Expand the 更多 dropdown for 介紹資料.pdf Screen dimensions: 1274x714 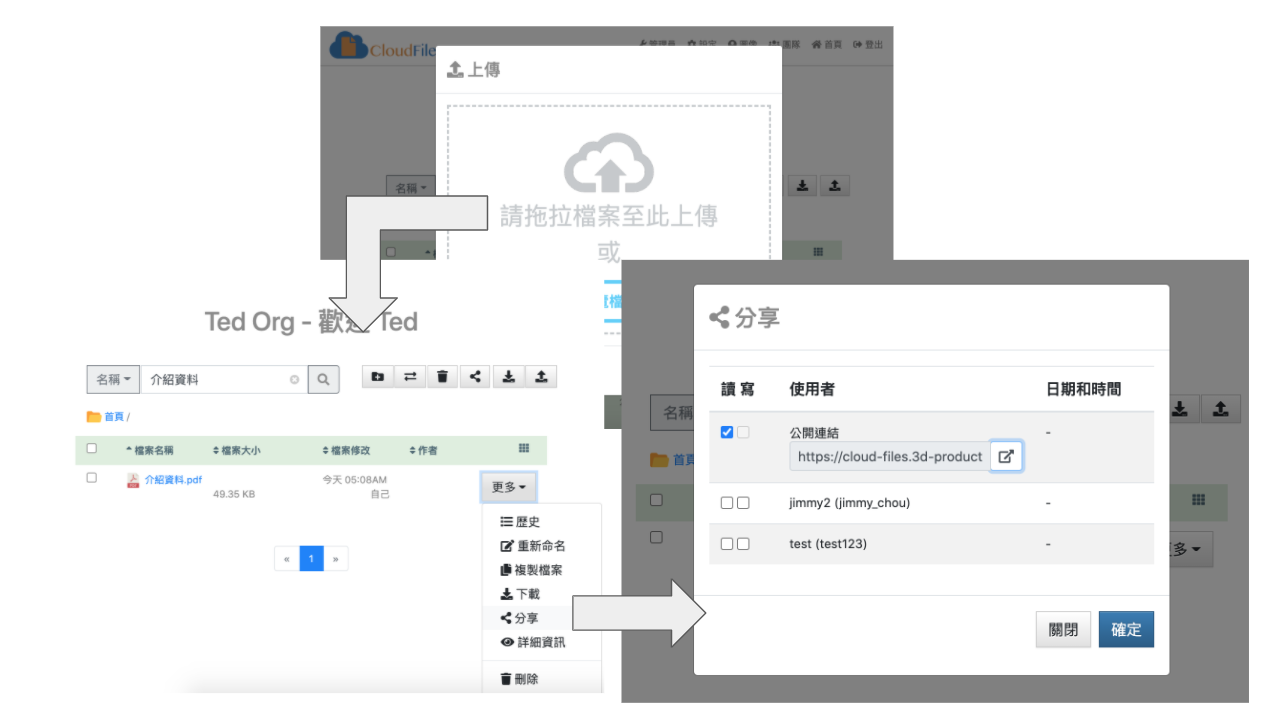click(509, 487)
